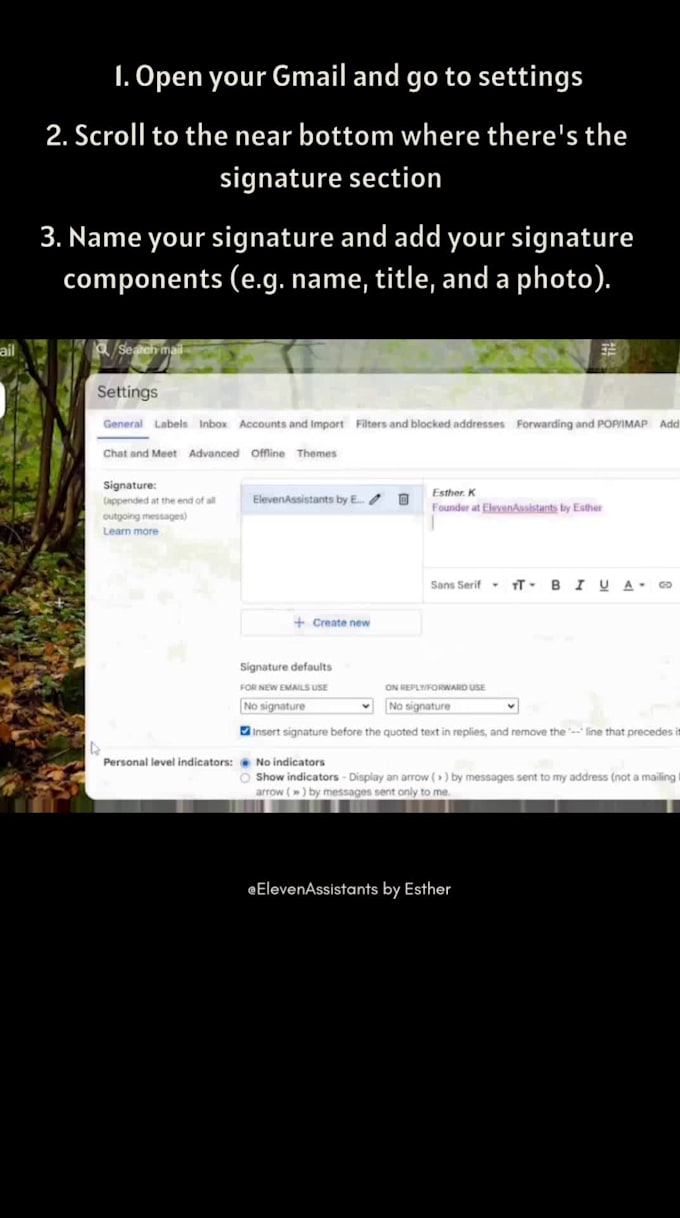Open Forwarding and POP/IMAP tab
This screenshot has height=1218, width=680.
(x=582, y=424)
